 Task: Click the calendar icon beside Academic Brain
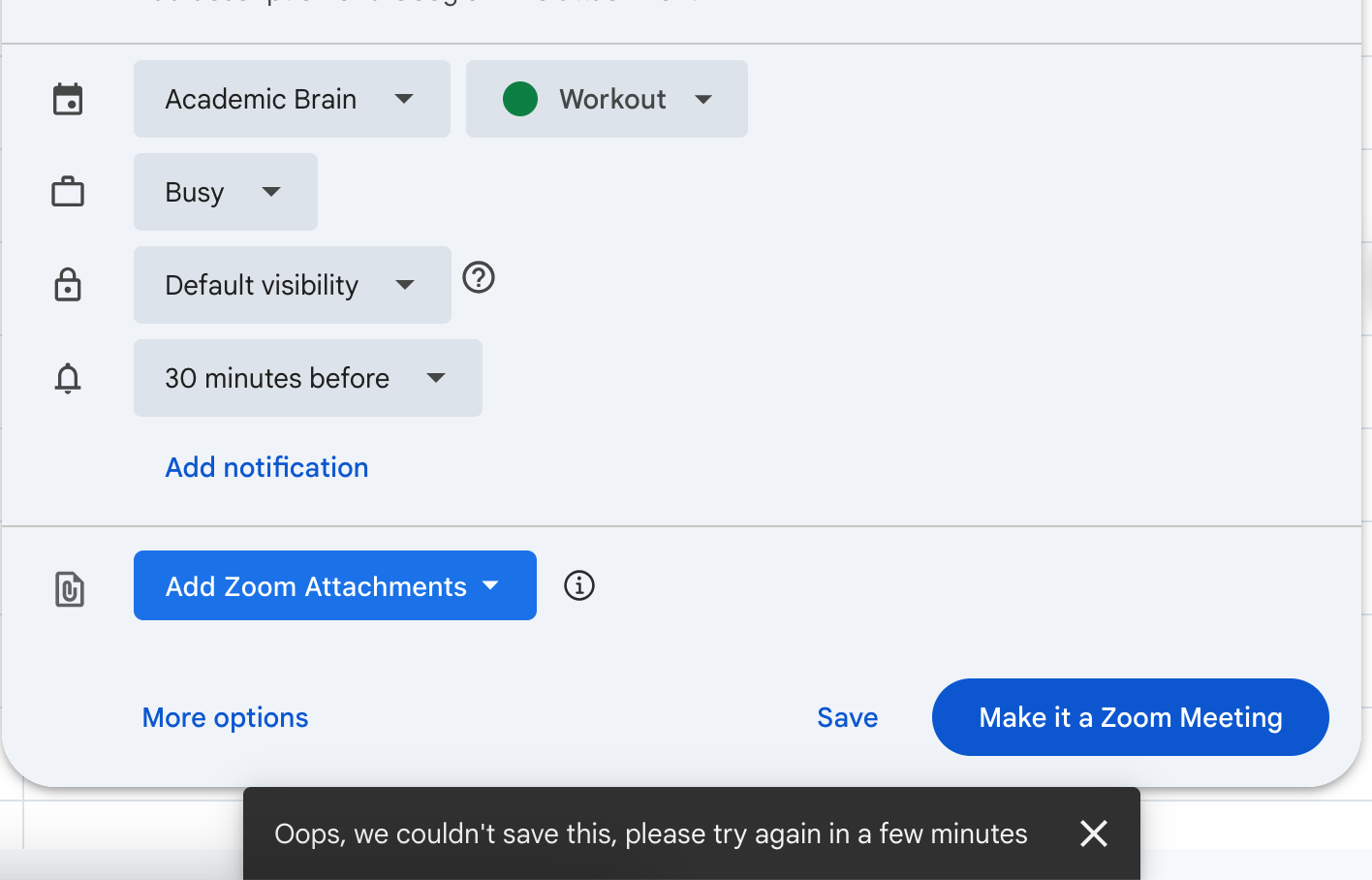coord(68,99)
